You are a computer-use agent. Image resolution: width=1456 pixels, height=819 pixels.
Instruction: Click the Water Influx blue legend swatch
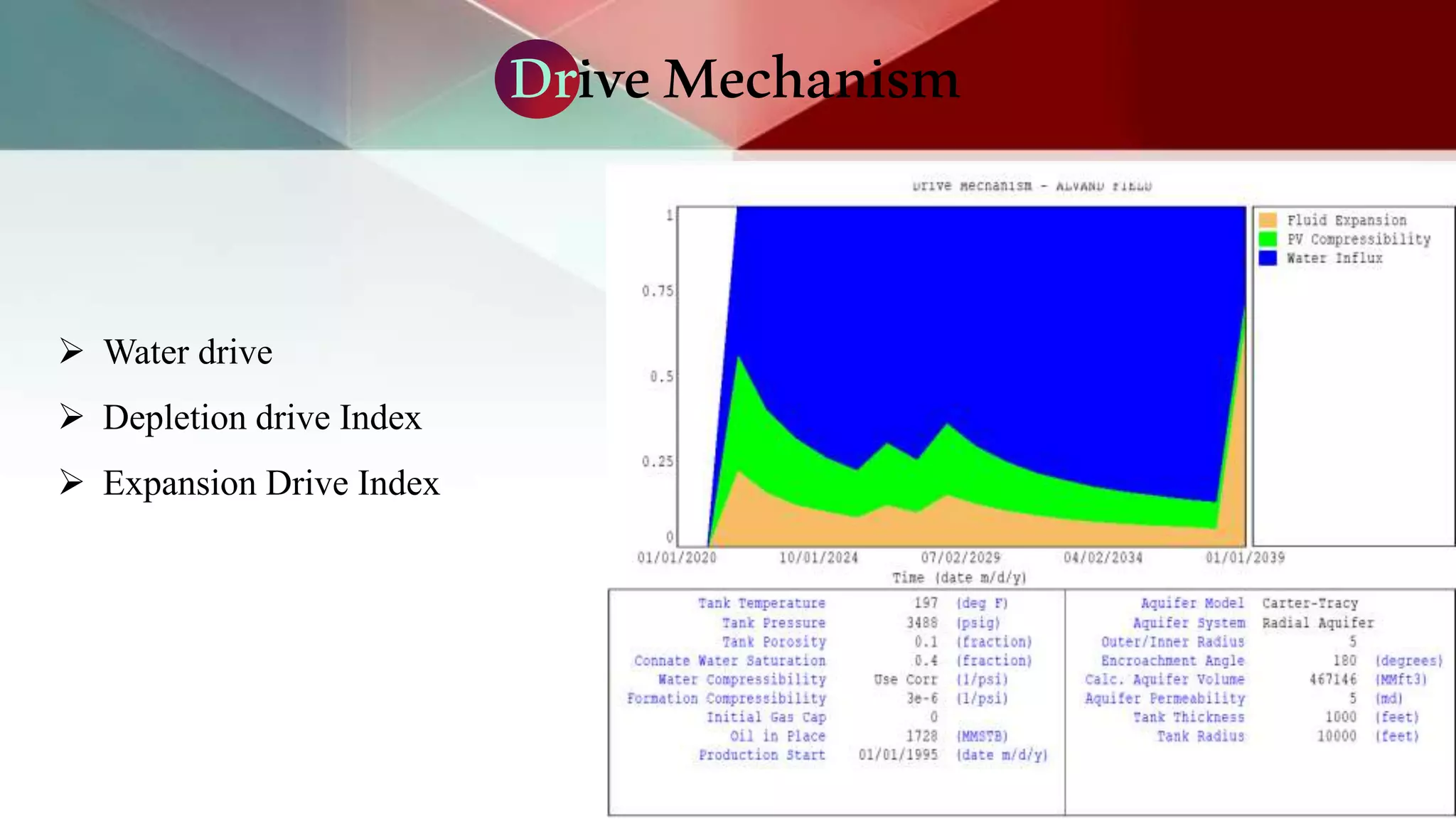click(1268, 258)
